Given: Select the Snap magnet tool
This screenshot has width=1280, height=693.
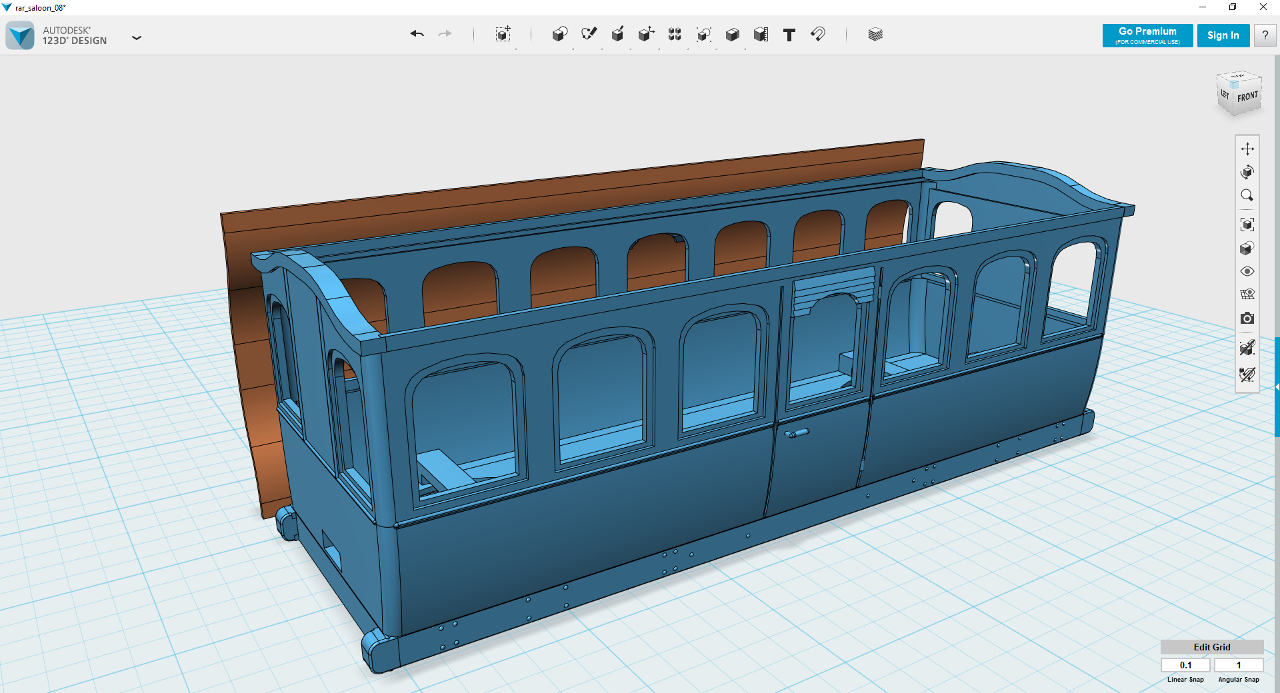Looking at the screenshot, I should (x=818, y=34).
